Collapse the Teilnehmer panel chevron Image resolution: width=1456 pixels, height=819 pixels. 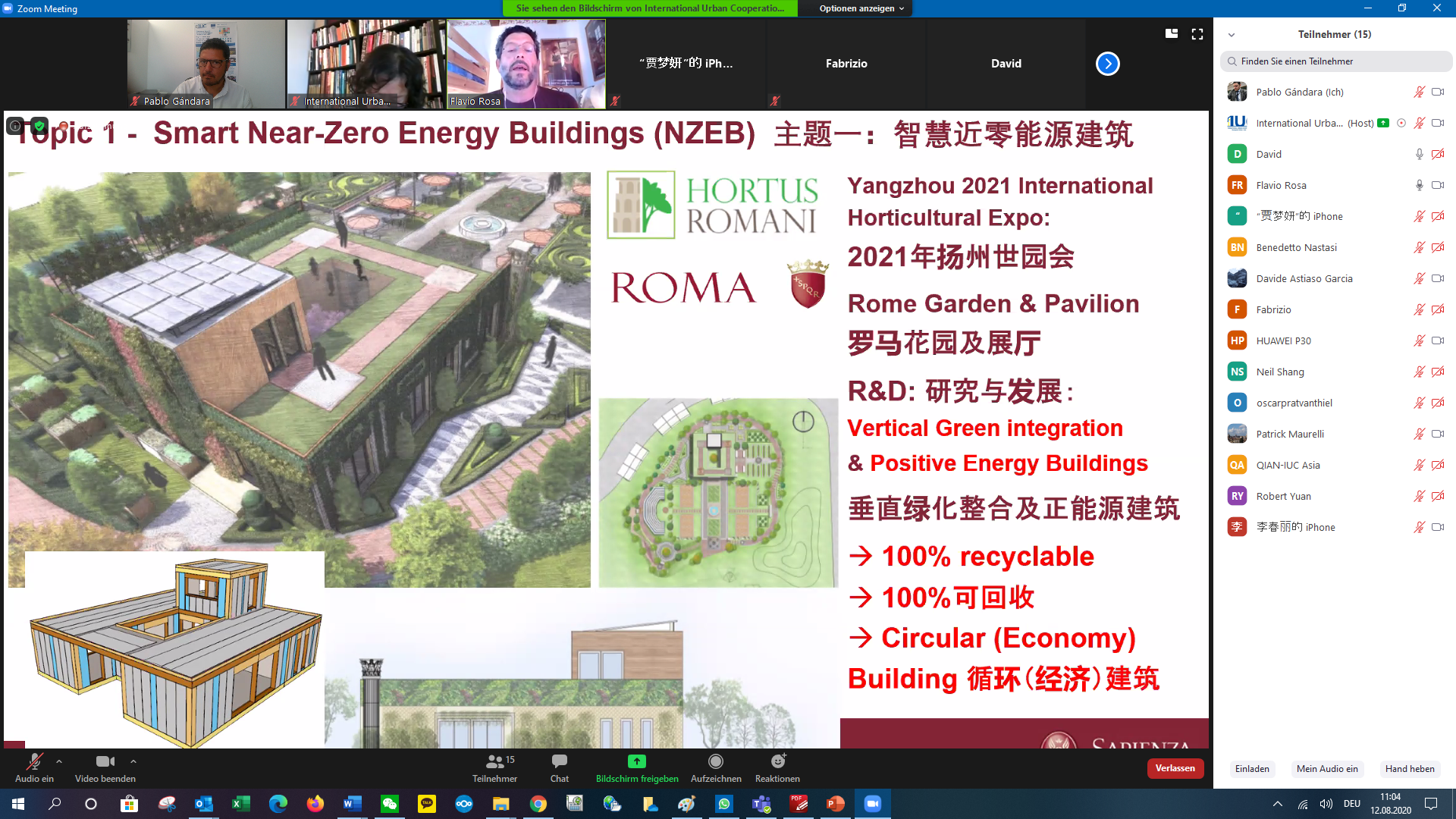coord(1232,35)
